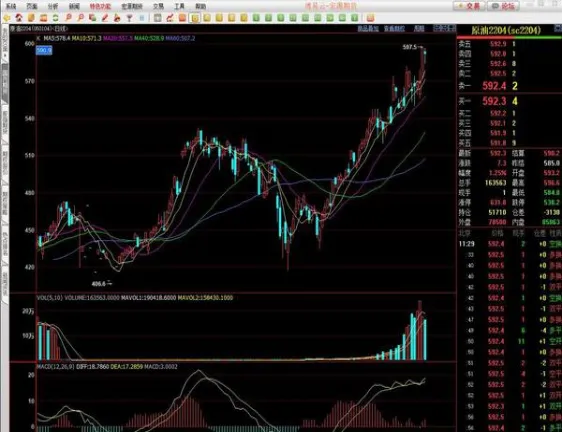
Task: Open the 系统 menu
Action: [11, 6]
